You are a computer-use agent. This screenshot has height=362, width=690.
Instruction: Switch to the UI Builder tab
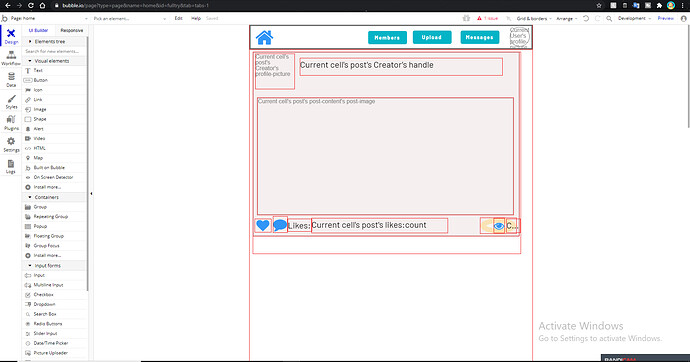click(38, 30)
